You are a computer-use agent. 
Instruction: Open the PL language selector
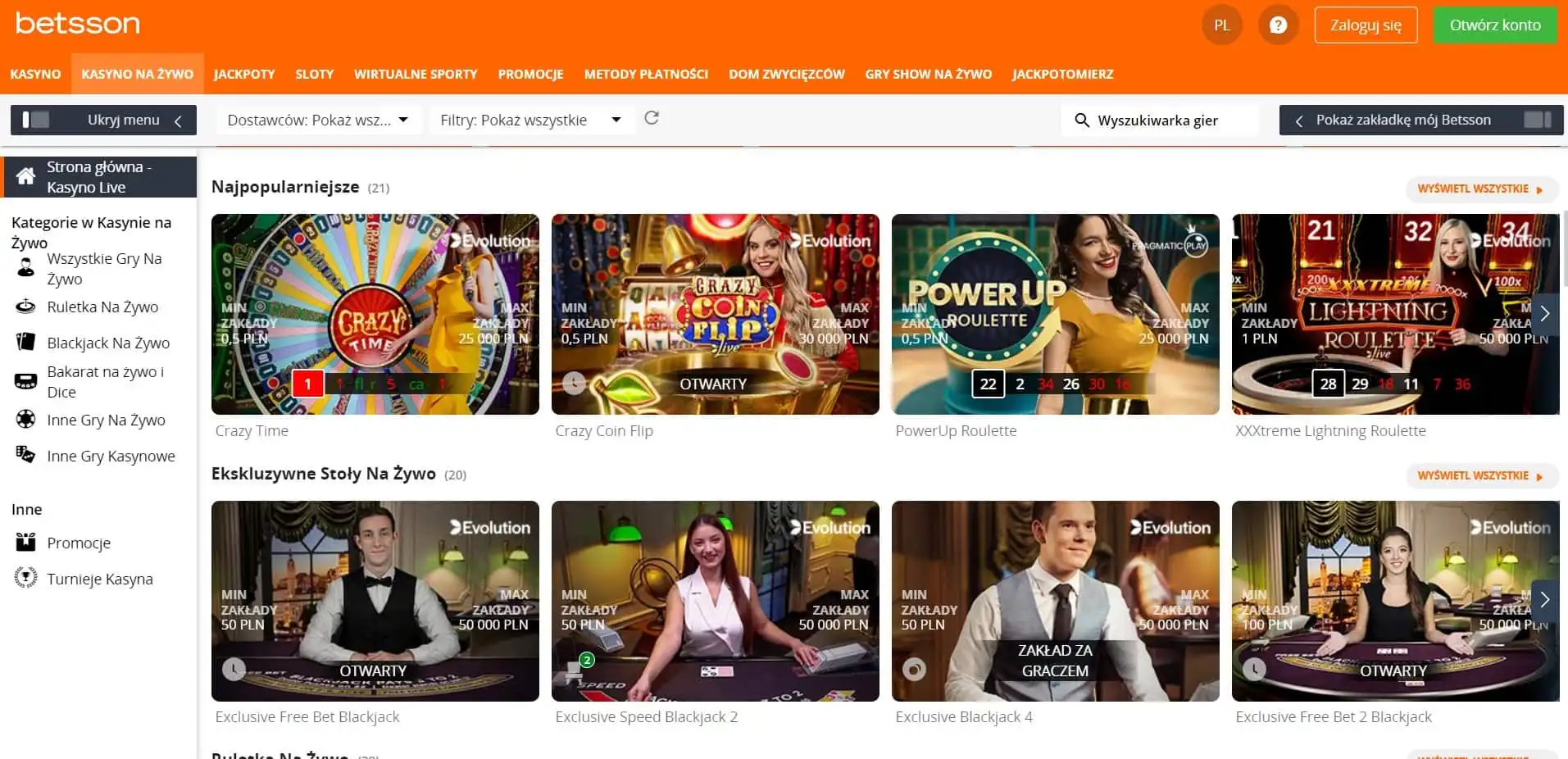(x=1222, y=25)
